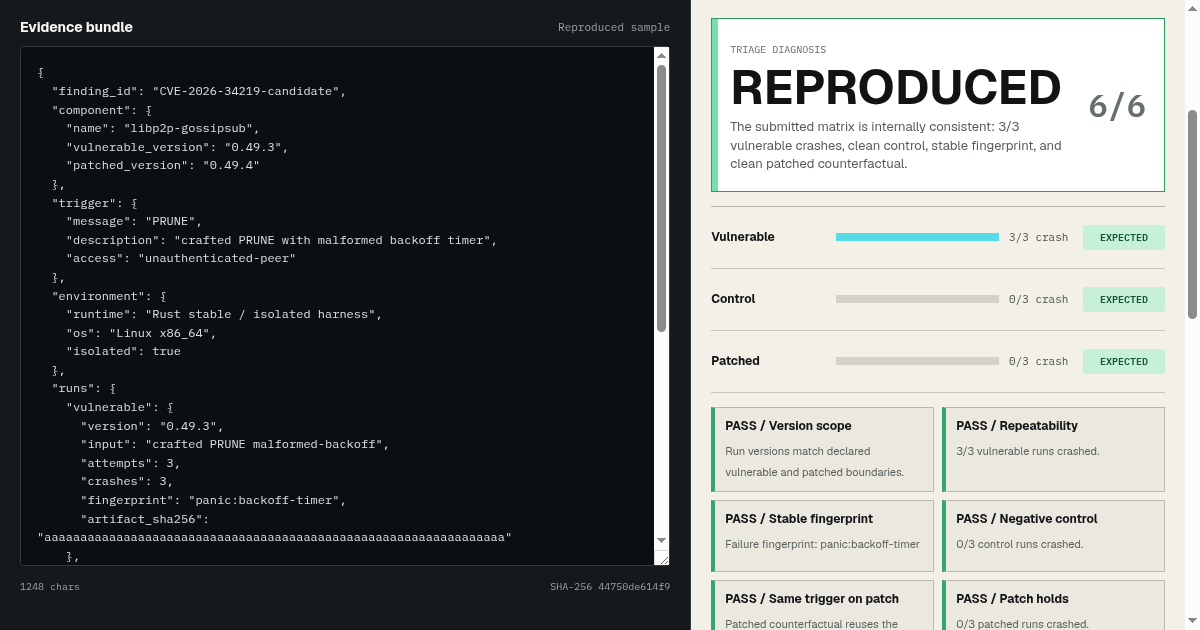
Task: Click the Control '0/3 crash' value
Action: [1038, 300]
